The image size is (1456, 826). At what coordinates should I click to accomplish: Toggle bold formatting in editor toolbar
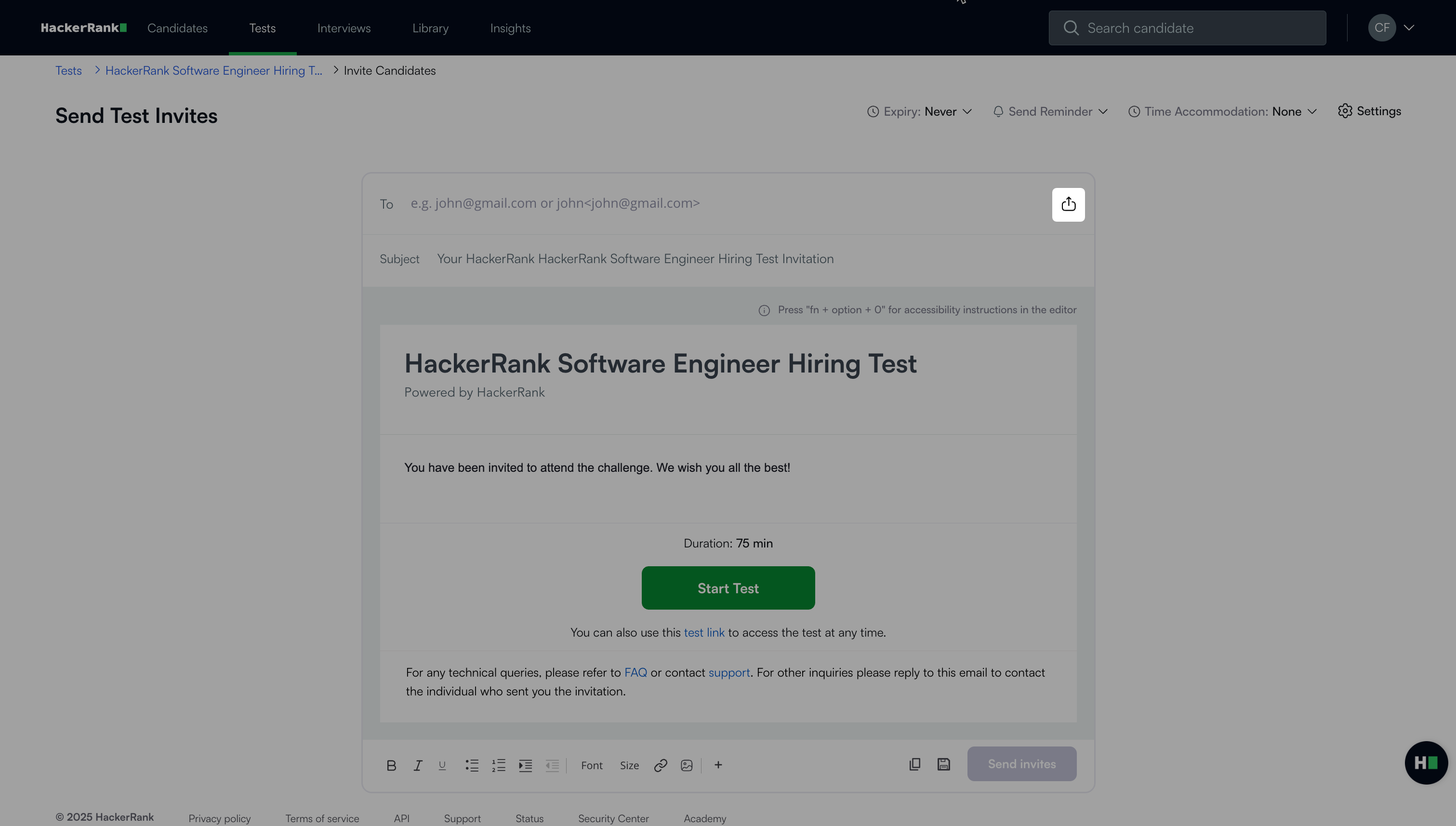click(391, 765)
